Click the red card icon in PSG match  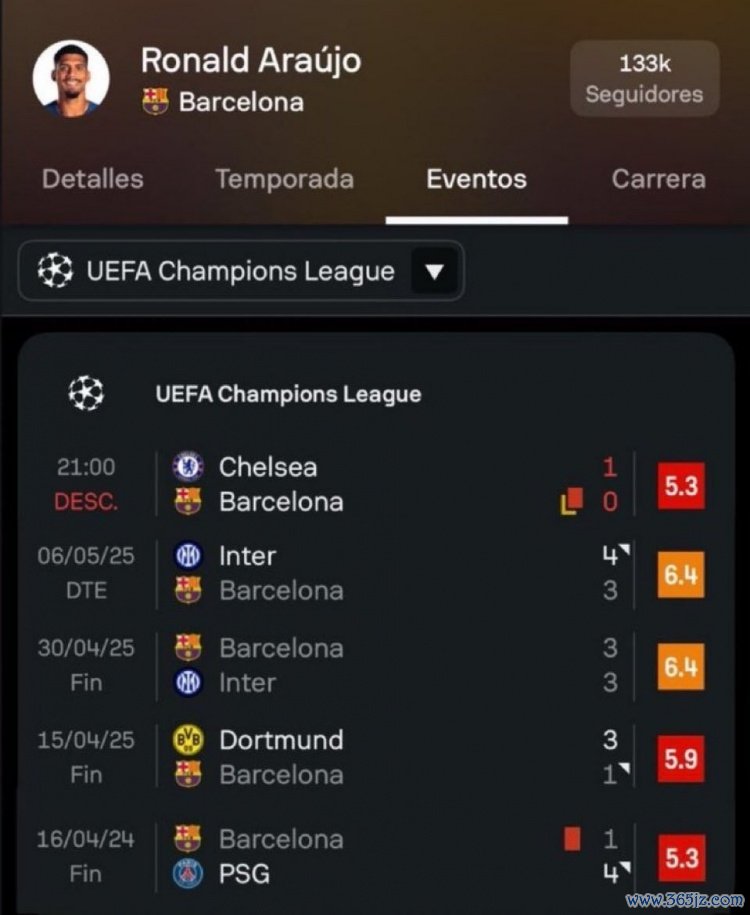coord(572,838)
